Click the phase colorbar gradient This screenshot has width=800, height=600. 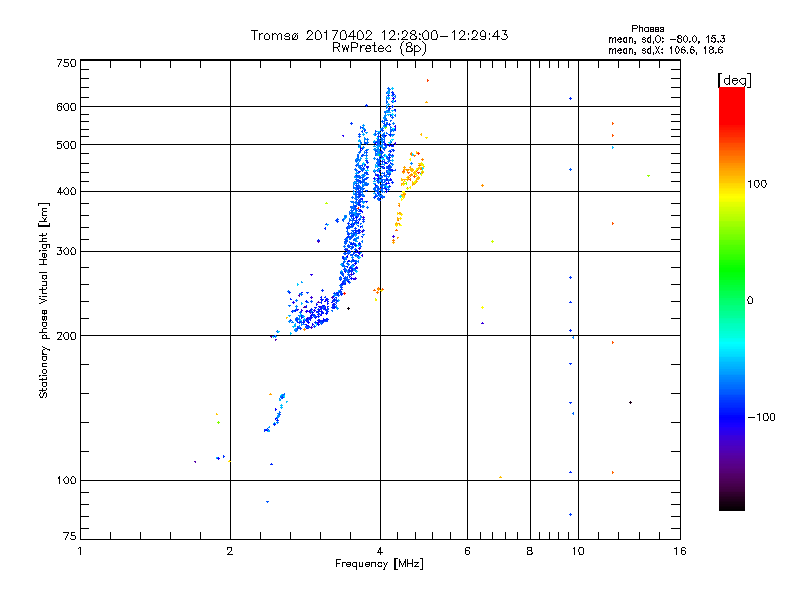[732, 299]
